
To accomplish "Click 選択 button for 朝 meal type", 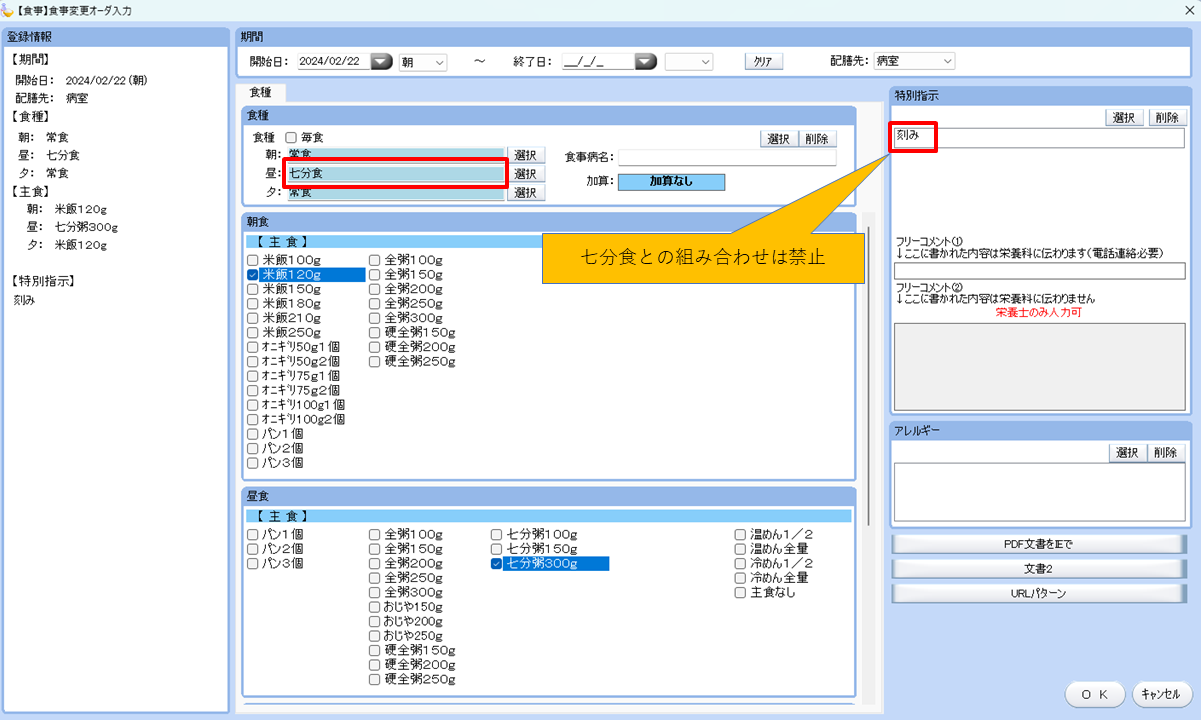I will (526, 155).
